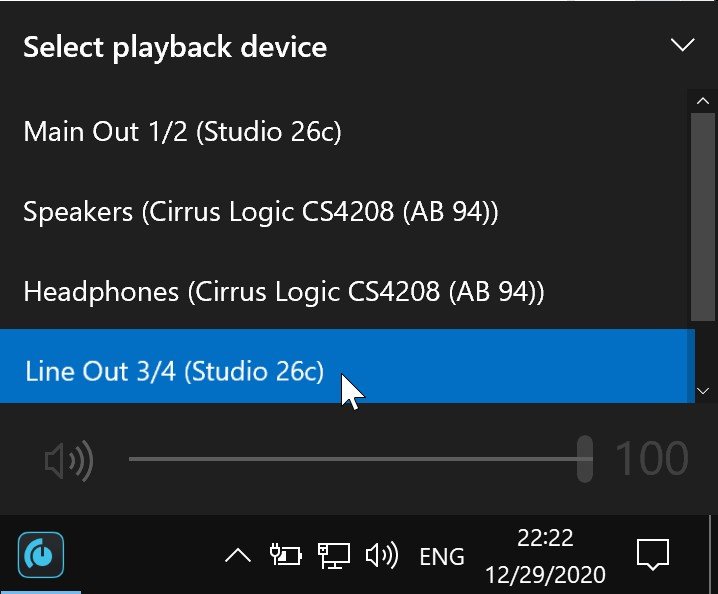Viewport: 718px width, 594px height.
Task: Open the Action Center notifications icon
Action: tap(653, 555)
